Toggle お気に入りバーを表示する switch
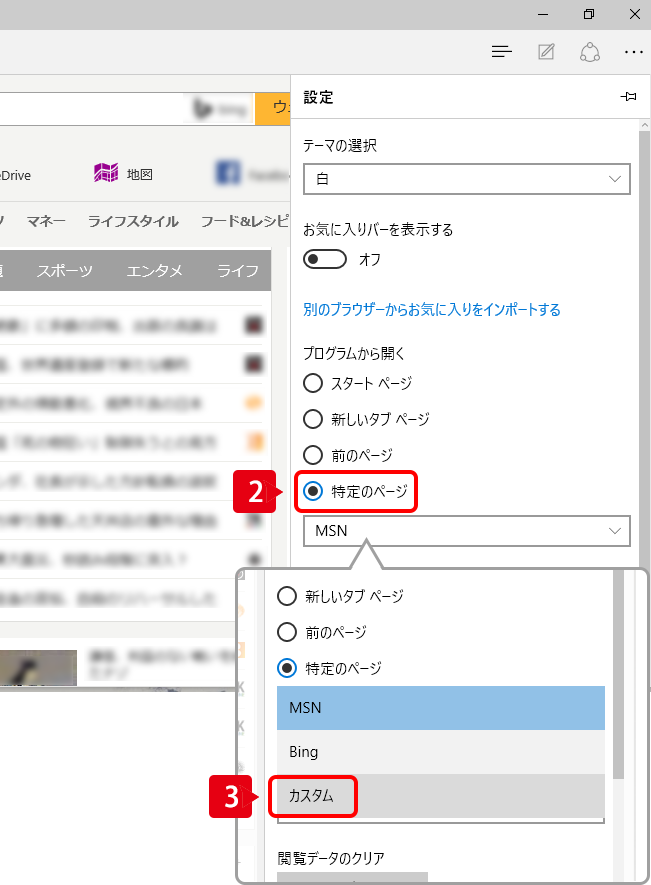 click(325, 259)
